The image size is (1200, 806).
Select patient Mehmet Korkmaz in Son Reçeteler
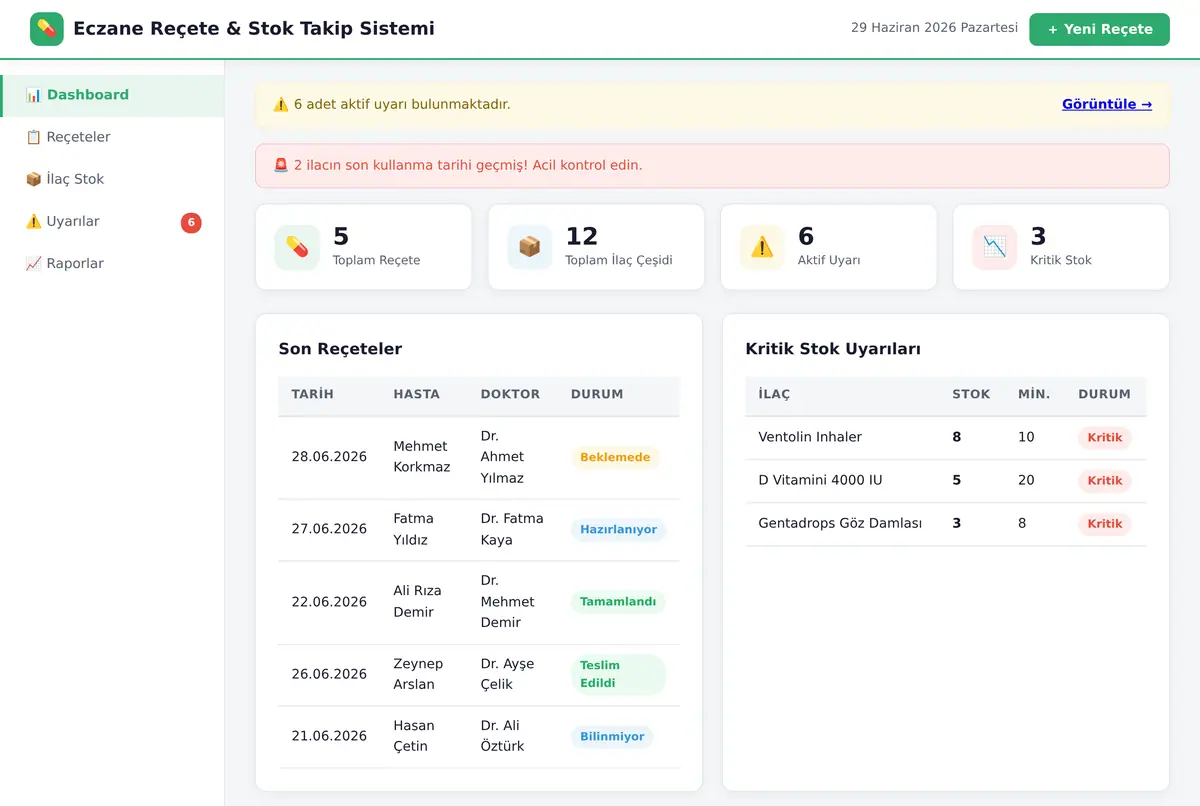pyautogui.click(x=422, y=457)
